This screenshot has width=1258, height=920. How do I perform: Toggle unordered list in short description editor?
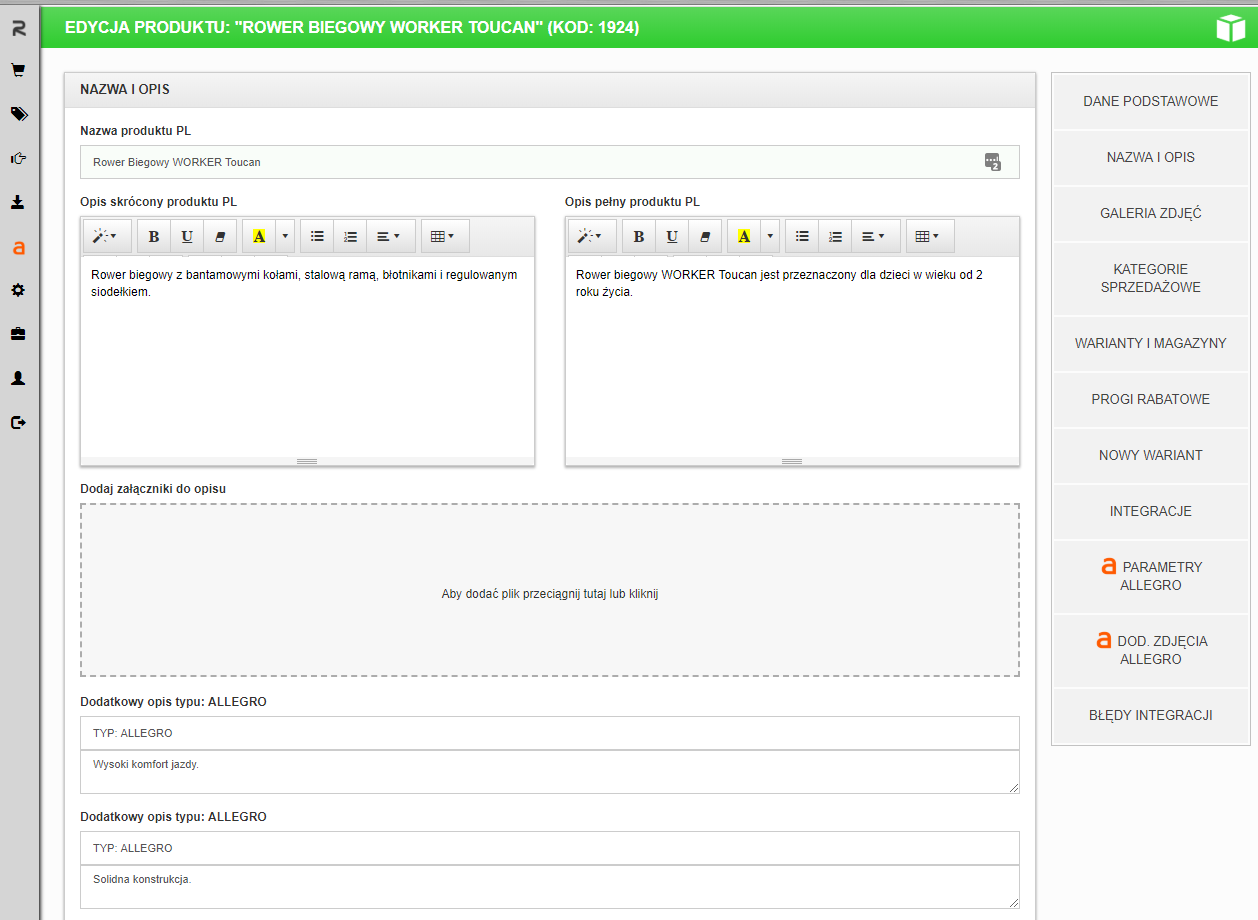(x=317, y=237)
